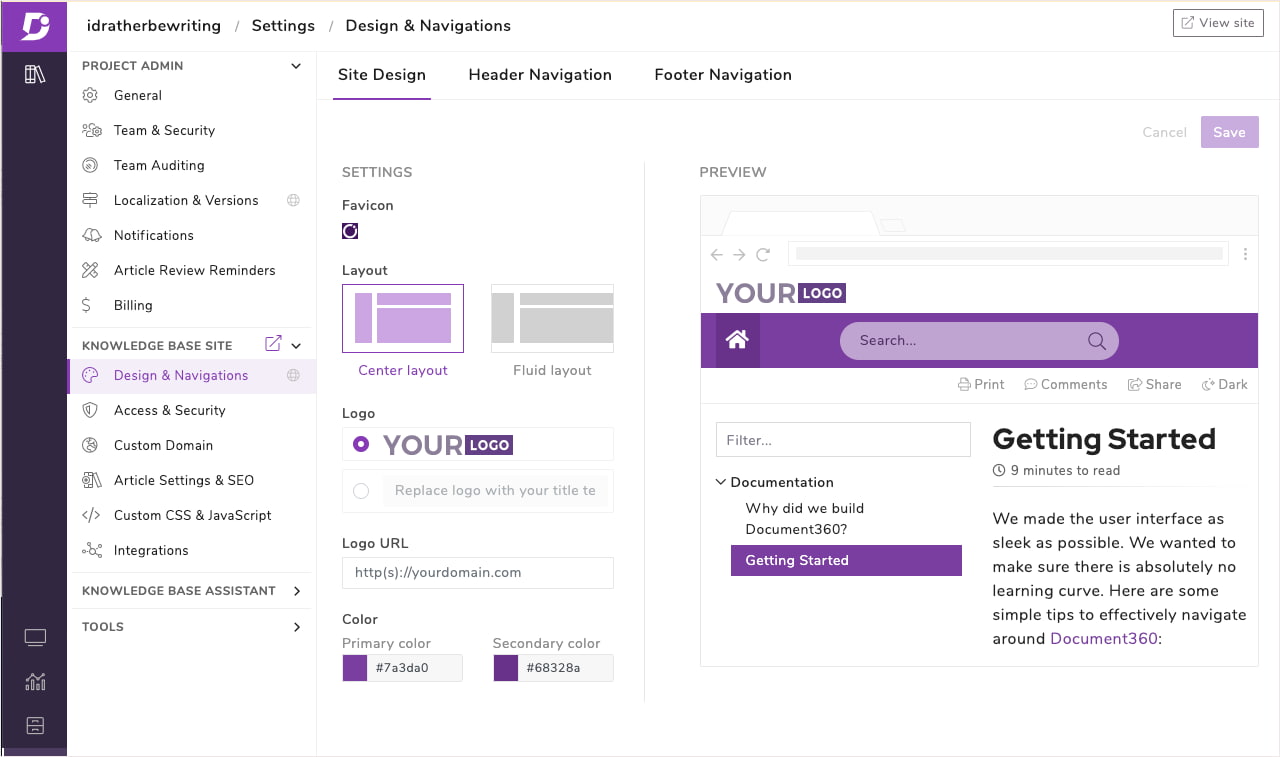Open the preview browser kebab menu
Screen dimensions: 1280x757
[1245, 255]
